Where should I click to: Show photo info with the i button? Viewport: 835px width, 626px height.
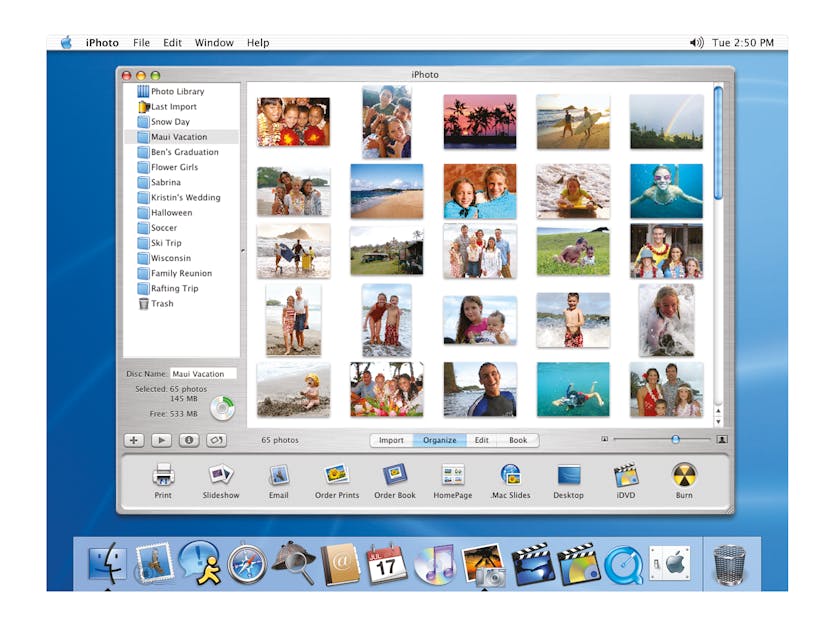pyautogui.click(x=188, y=440)
